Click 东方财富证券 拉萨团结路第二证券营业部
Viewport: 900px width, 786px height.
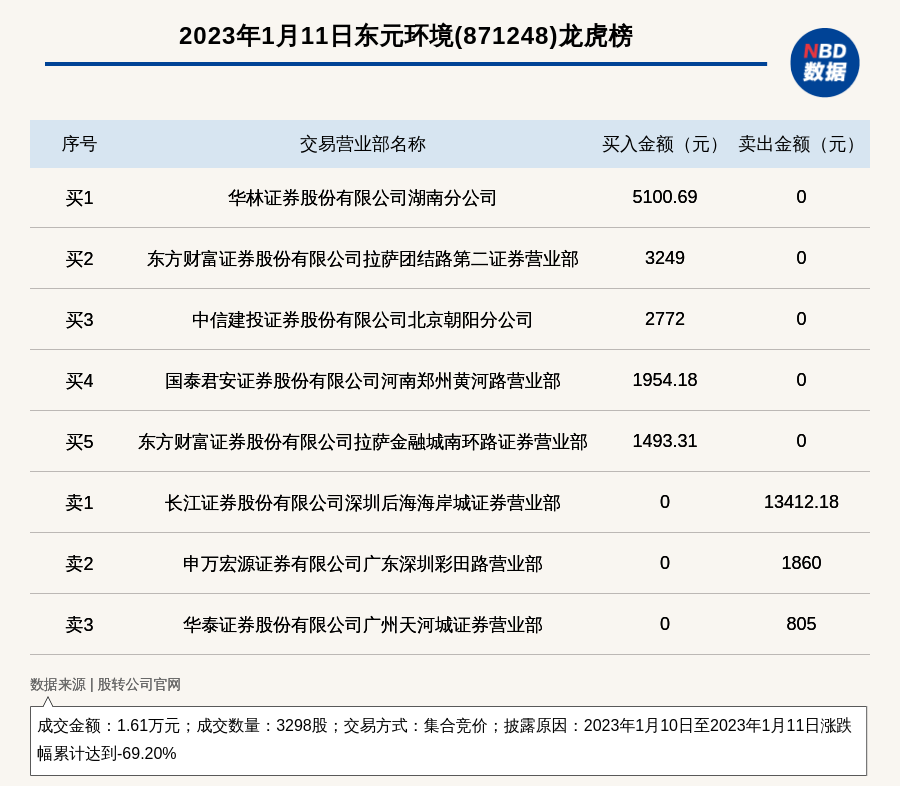pyautogui.click(x=363, y=259)
